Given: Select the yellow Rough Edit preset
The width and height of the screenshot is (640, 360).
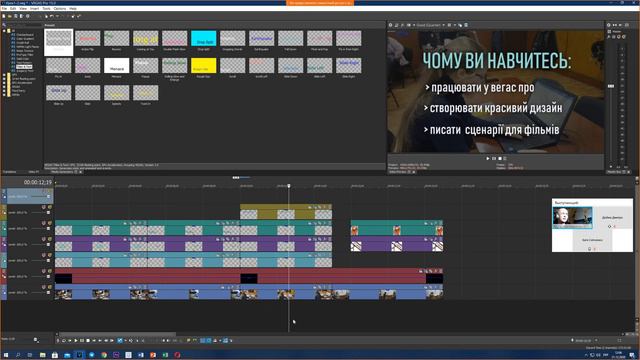Looking at the screenshot, I should click(x=203, y=67).
